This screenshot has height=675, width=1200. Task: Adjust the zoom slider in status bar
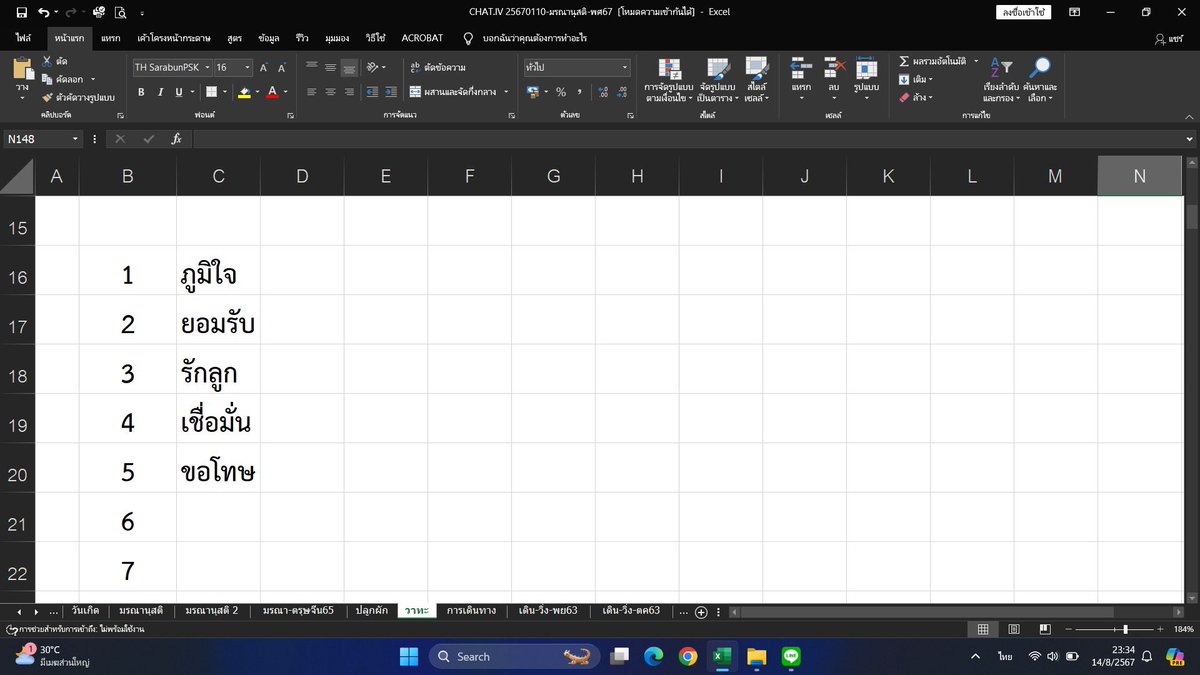tap(1126, 629)
